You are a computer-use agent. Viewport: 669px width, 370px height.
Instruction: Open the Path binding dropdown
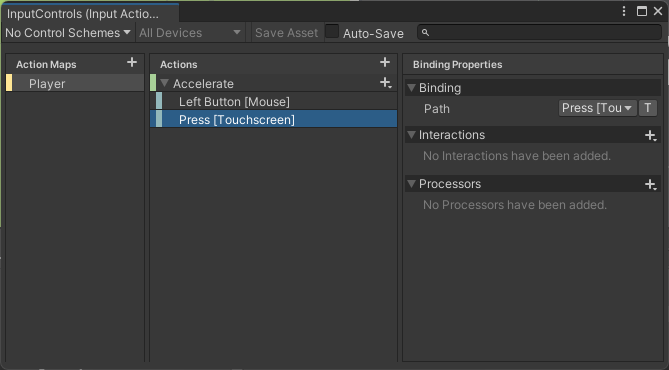tap(597, 108)
